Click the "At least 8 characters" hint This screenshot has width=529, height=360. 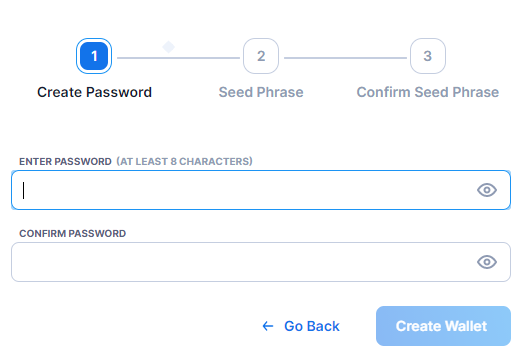coord(184,161)
